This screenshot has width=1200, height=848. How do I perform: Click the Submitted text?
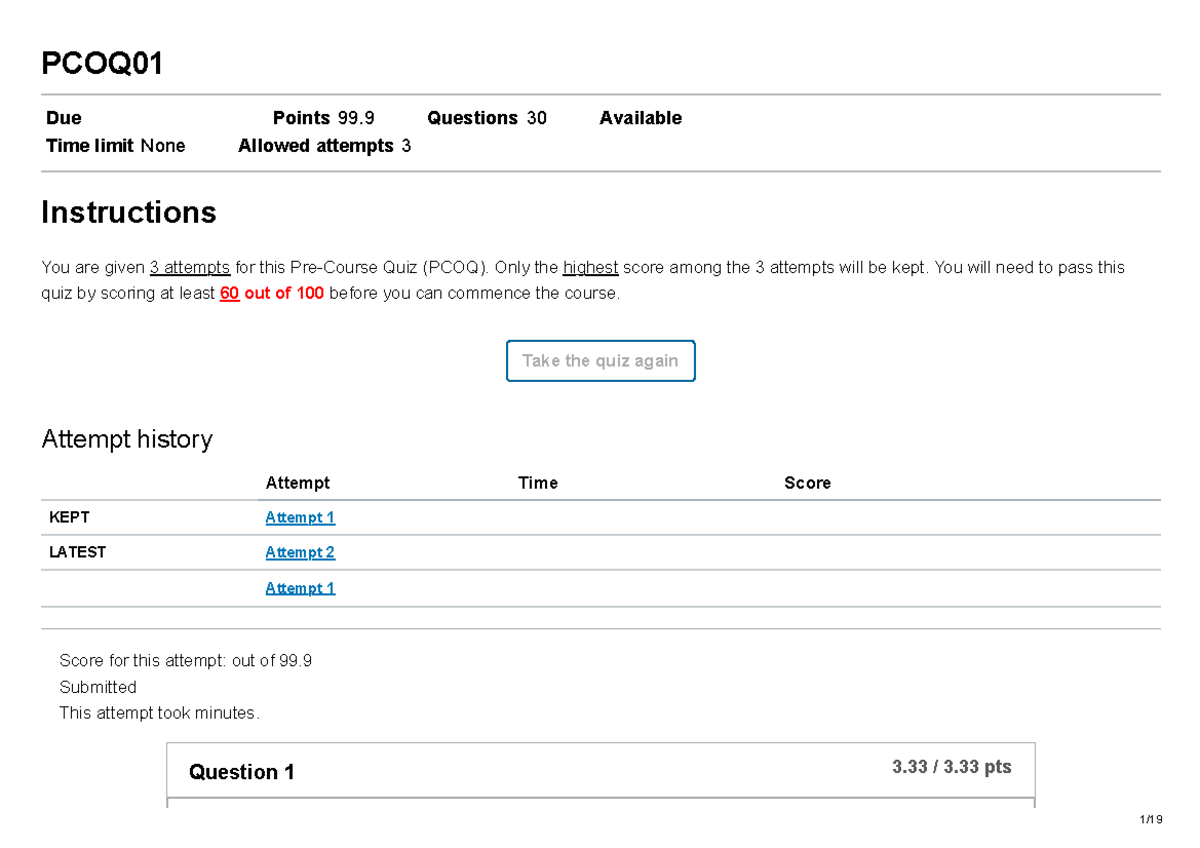pos(98,688)
